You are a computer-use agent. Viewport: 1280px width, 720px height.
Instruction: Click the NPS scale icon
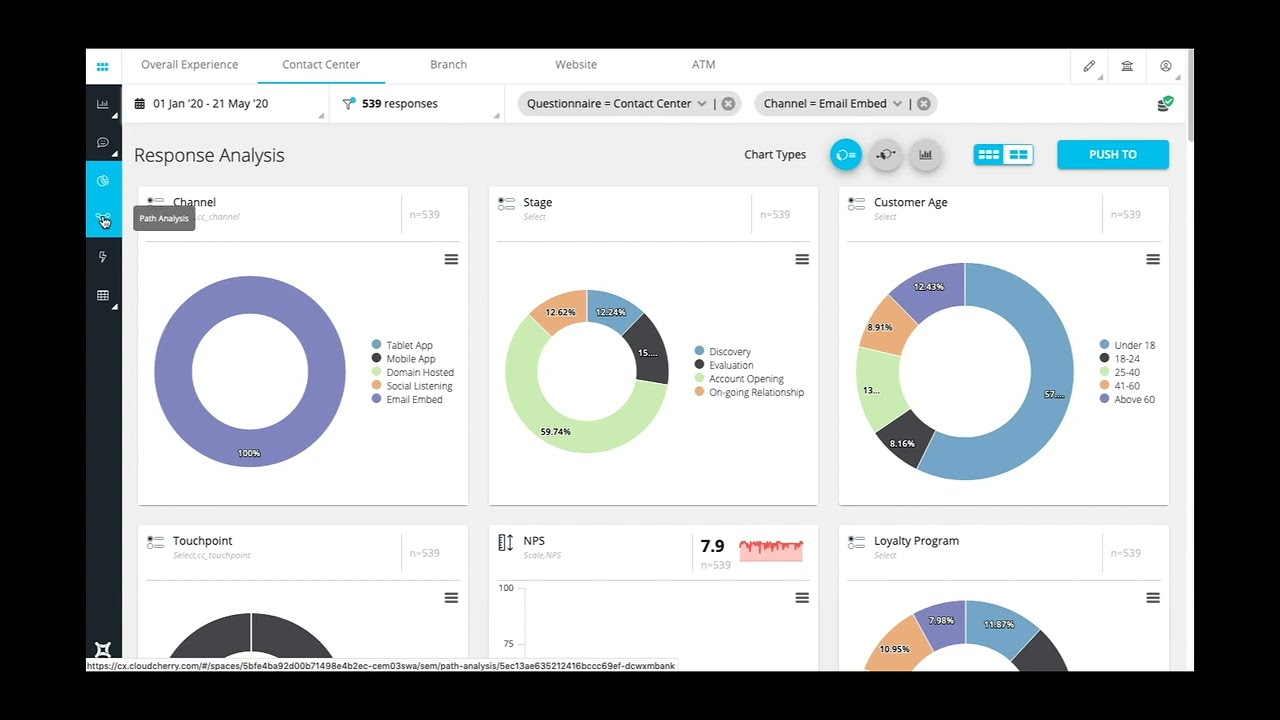[x=506, y=542]
